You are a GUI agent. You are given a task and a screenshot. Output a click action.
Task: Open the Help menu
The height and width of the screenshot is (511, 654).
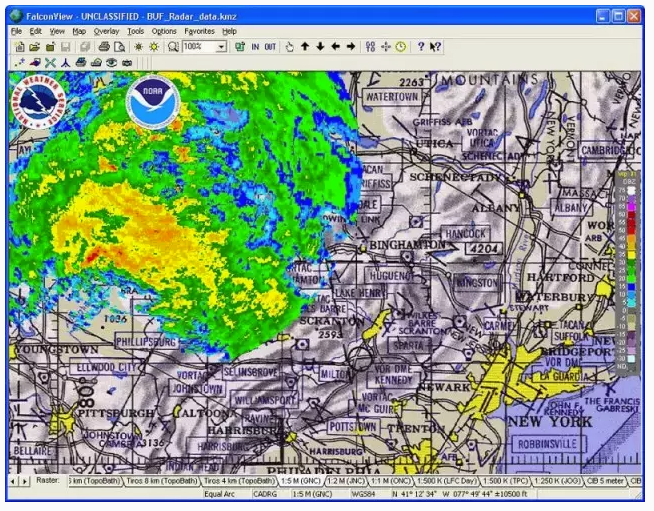pyautogui.click(x=229, y=31)
